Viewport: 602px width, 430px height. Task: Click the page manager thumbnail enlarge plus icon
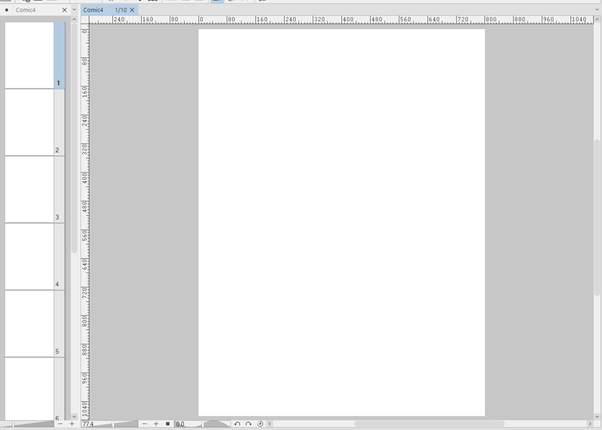(x=71, y=424)
